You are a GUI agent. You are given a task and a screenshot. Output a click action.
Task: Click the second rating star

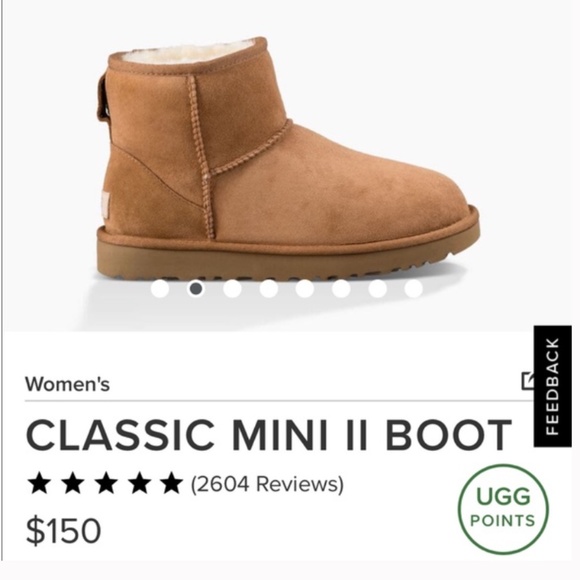click(x=72, y=483)
